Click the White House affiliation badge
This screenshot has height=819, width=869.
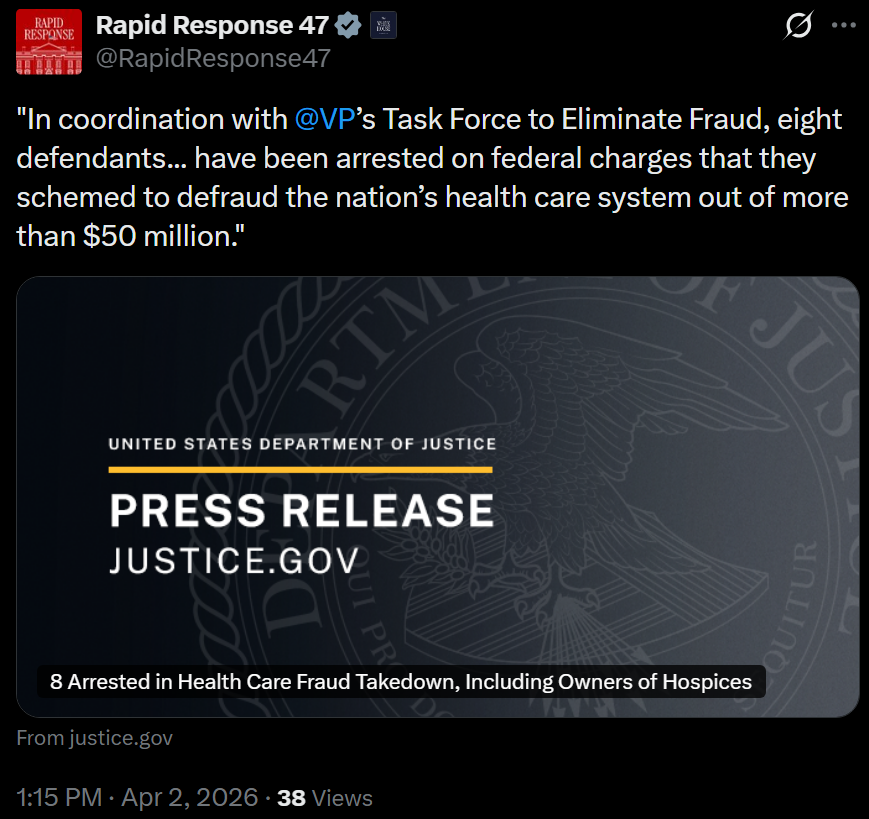click(x=383, y=26)
